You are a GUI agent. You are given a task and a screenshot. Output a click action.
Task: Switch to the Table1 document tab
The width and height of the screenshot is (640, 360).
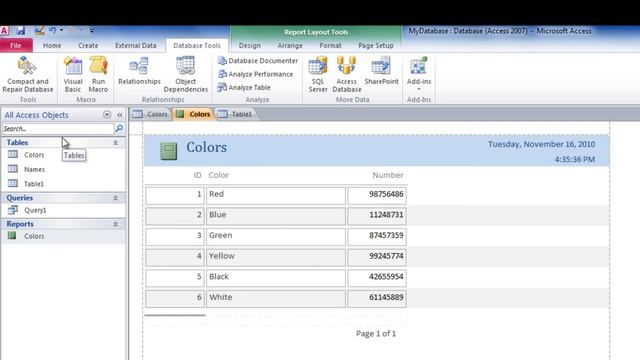pyautogui.click(x=236, y=114)
